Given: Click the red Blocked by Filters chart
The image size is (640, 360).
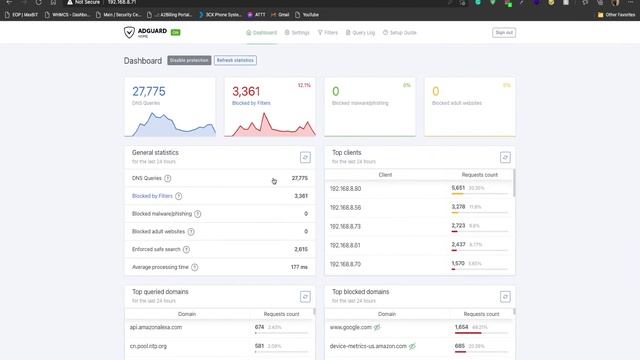Looking at the screenshot, I should coord(270,125).
